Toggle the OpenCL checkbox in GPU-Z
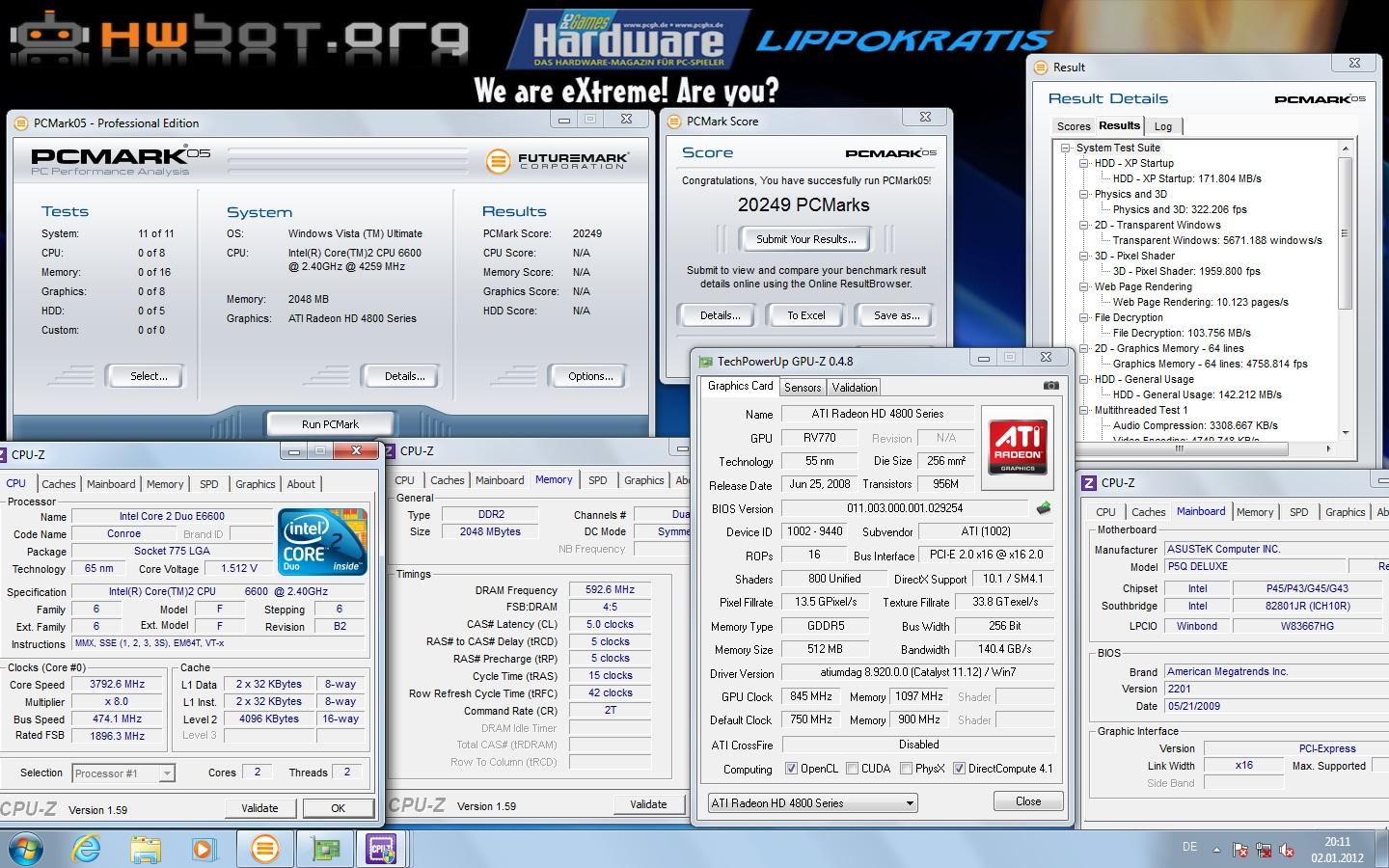The width and height of the screenshot is (1389, 868). pos(791,769)
